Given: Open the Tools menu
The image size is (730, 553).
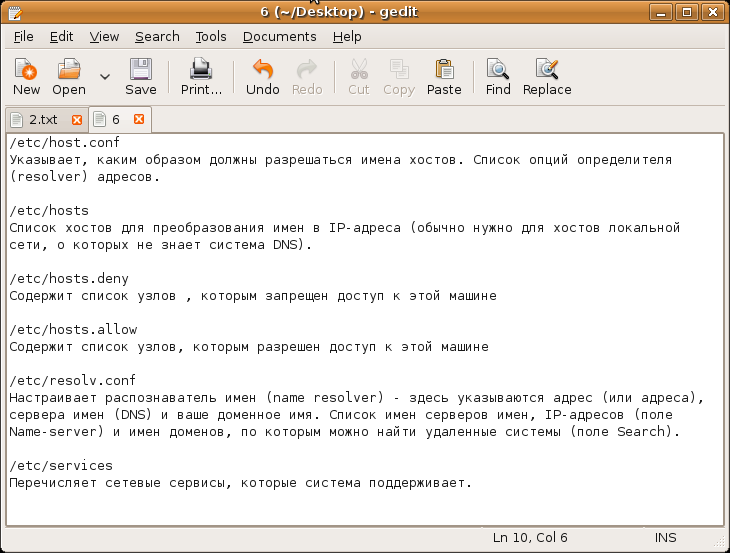Looking at the screenshot, I should click(211, 36).
